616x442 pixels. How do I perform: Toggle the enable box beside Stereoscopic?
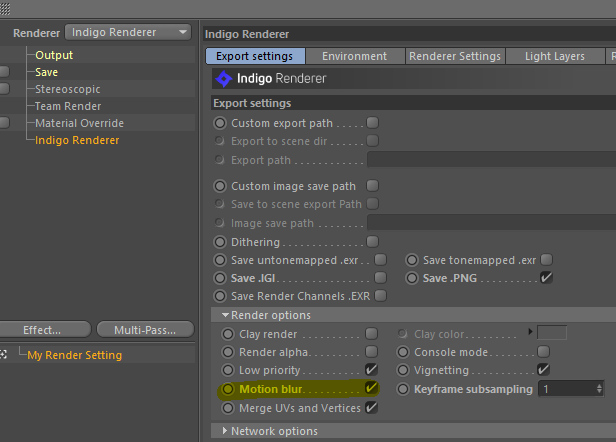coord(4,89)
